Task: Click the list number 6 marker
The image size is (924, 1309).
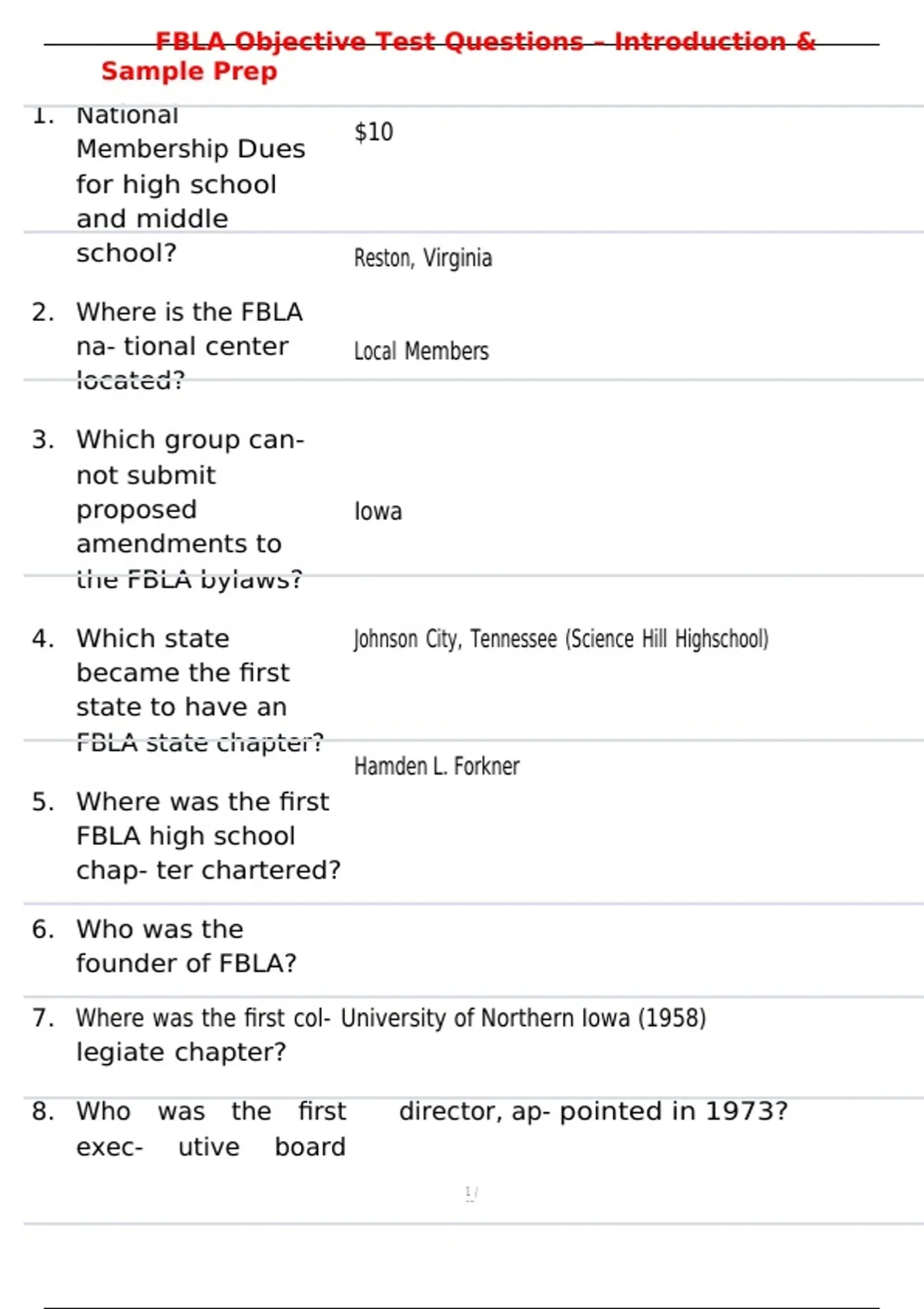Action: (x=43, y=929)
